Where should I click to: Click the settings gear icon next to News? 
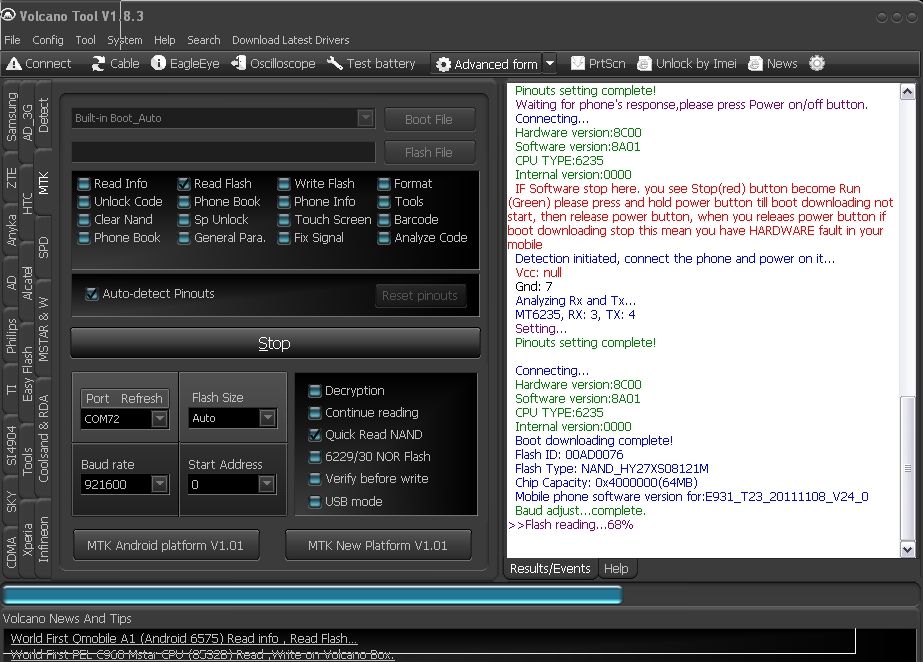tap(817, 63)
